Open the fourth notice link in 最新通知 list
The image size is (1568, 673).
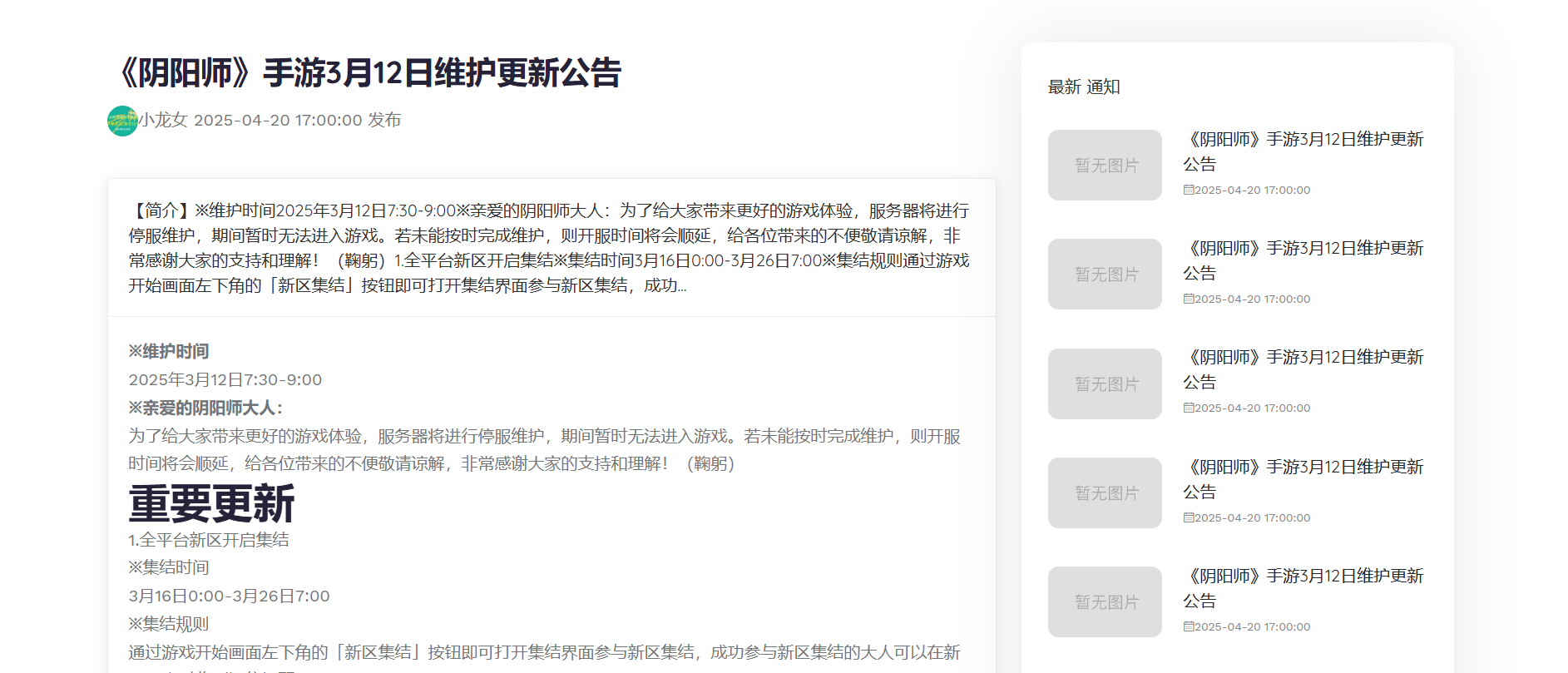coord(1303,479)
